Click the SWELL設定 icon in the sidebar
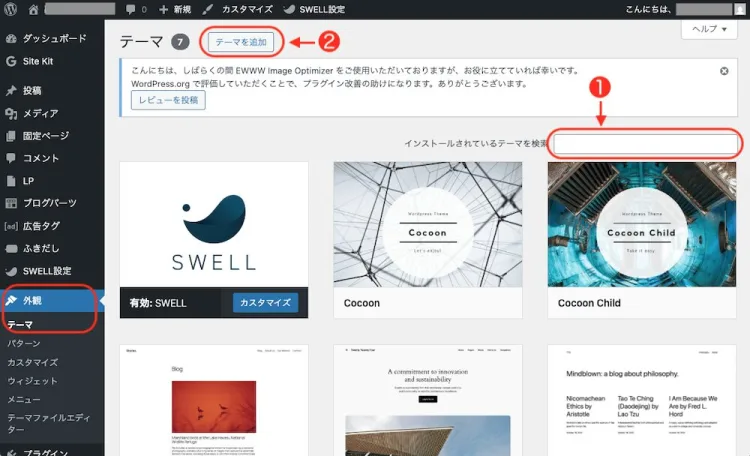This screenshot has height=456, width=750. (x=11, y=271)
